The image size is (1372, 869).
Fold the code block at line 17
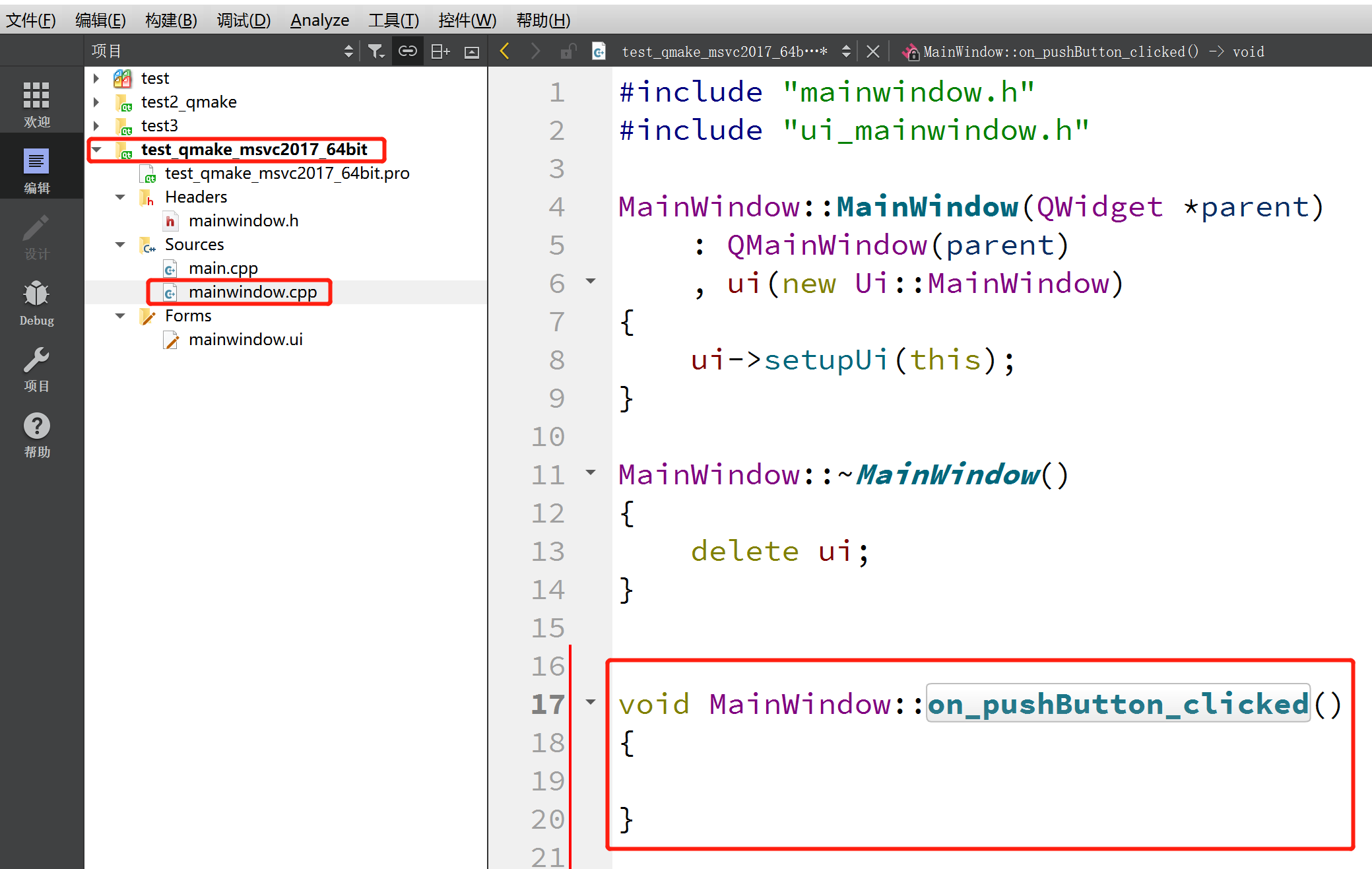pos(591,703)
